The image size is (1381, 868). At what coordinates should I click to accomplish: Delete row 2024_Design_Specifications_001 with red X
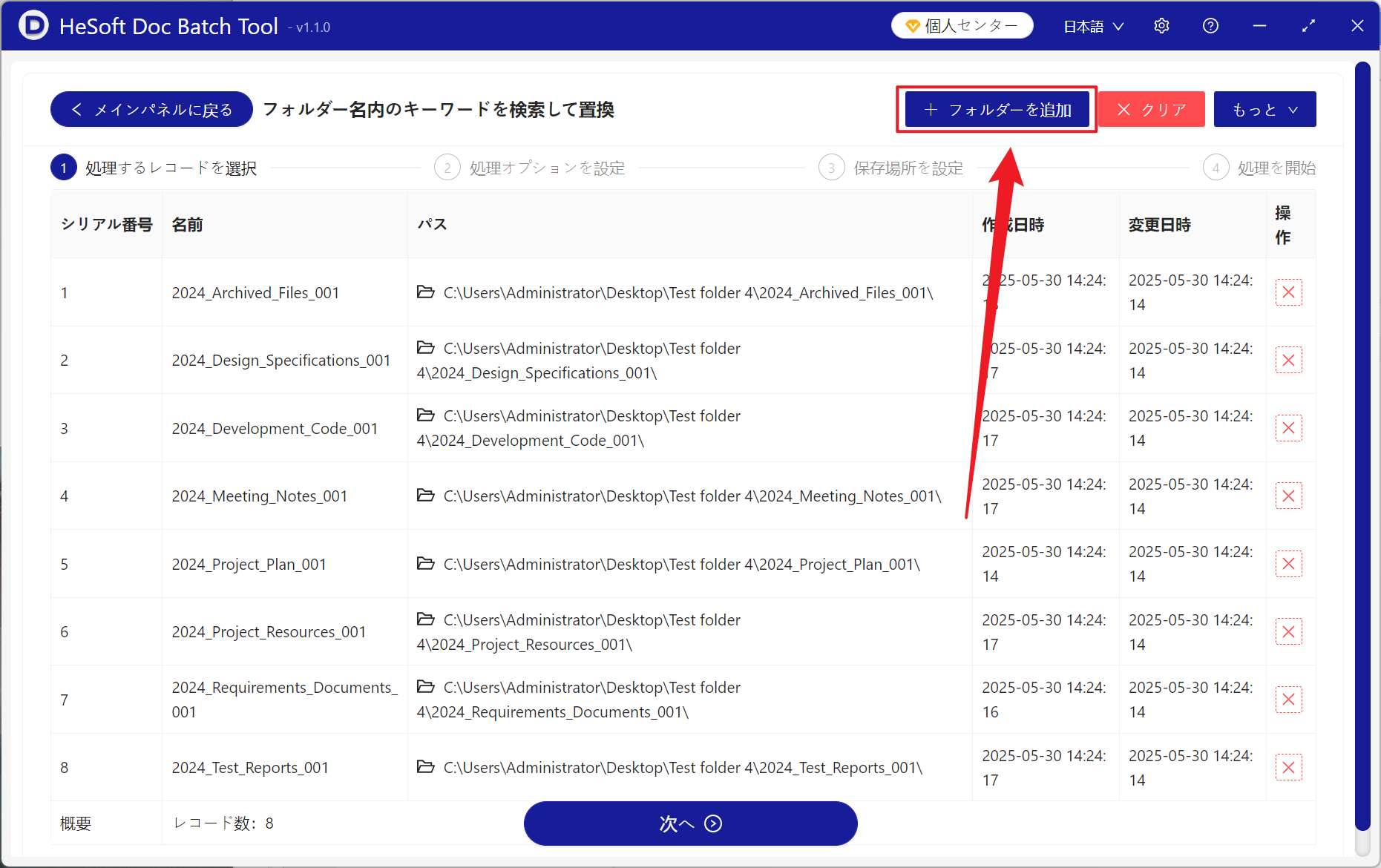(x=1288, y=361)
